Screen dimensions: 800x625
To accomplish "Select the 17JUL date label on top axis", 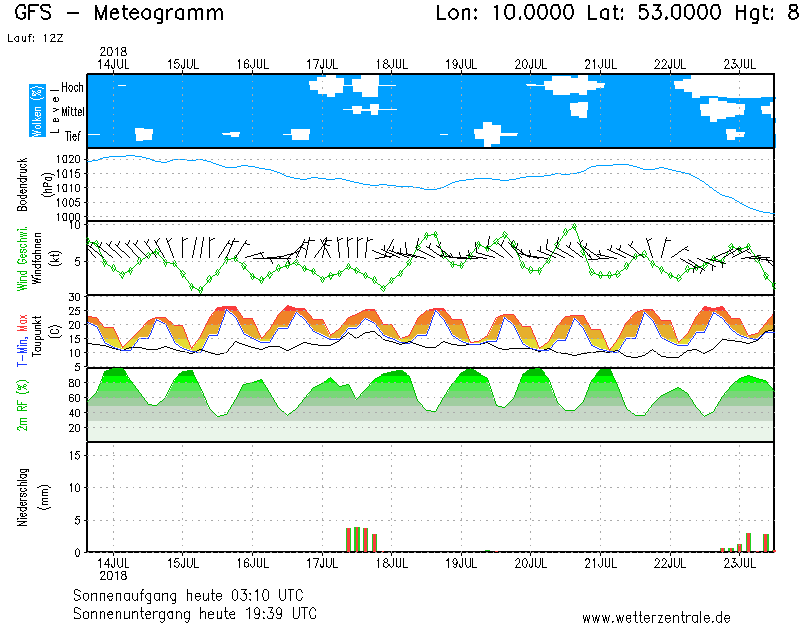I will [x=322, y=63].
